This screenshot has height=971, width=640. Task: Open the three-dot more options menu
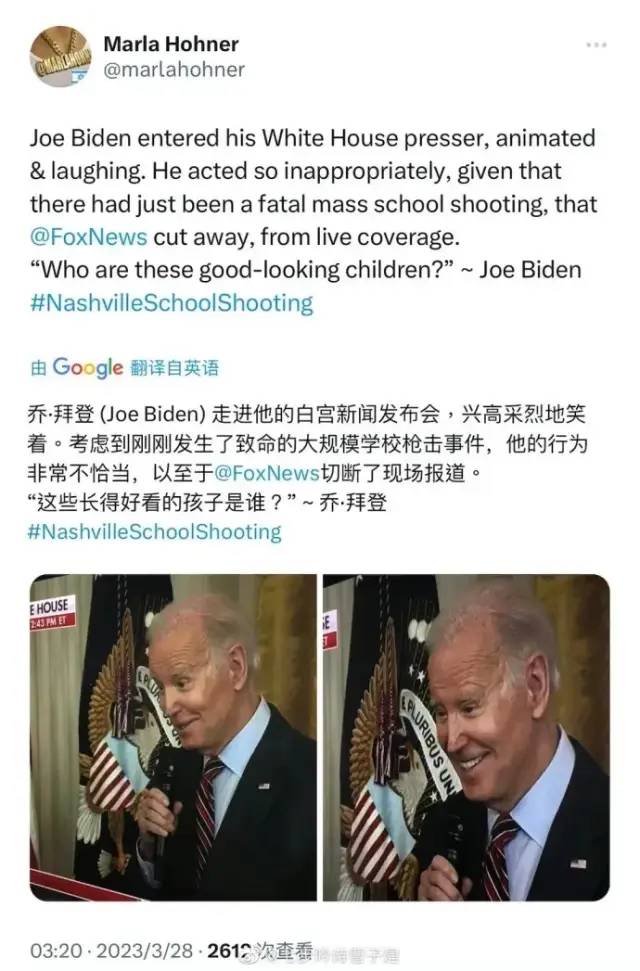(x=596, y=45)
